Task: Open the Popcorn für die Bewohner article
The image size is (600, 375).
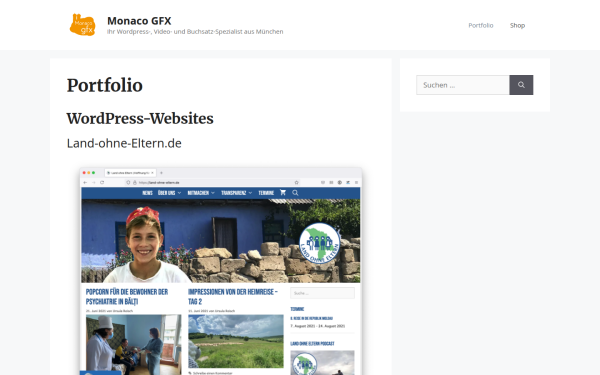Action: click(127, 297)
